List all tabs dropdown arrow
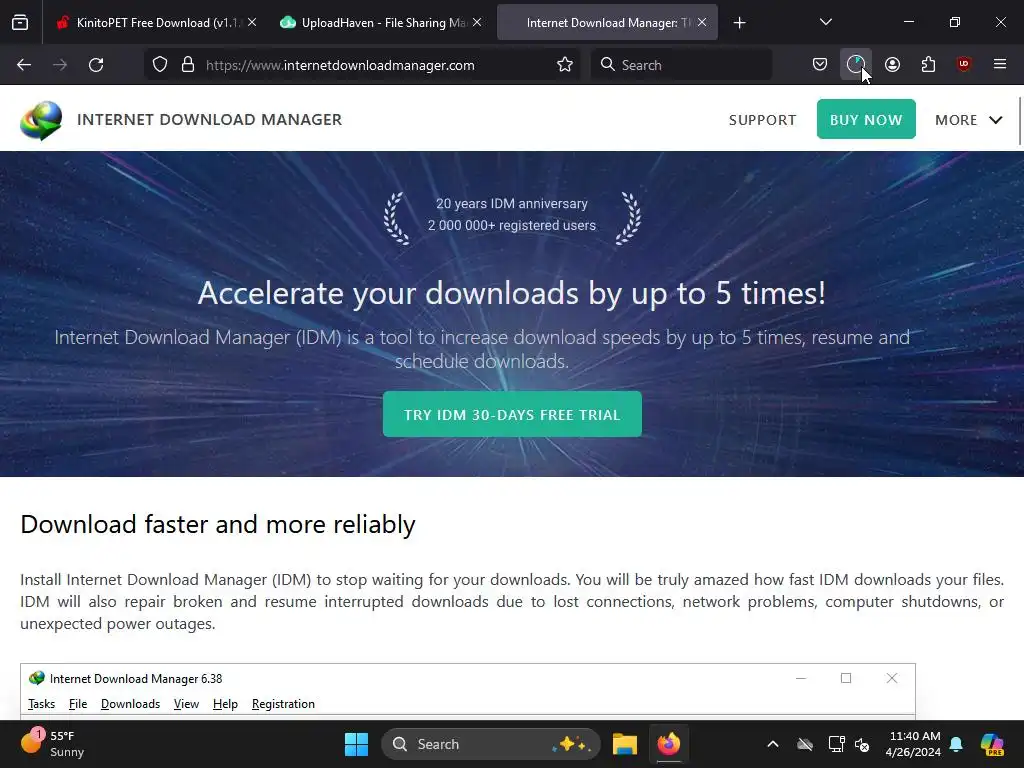The height and width of the screenshot is (768, 1024). click(x=826, y=23)
